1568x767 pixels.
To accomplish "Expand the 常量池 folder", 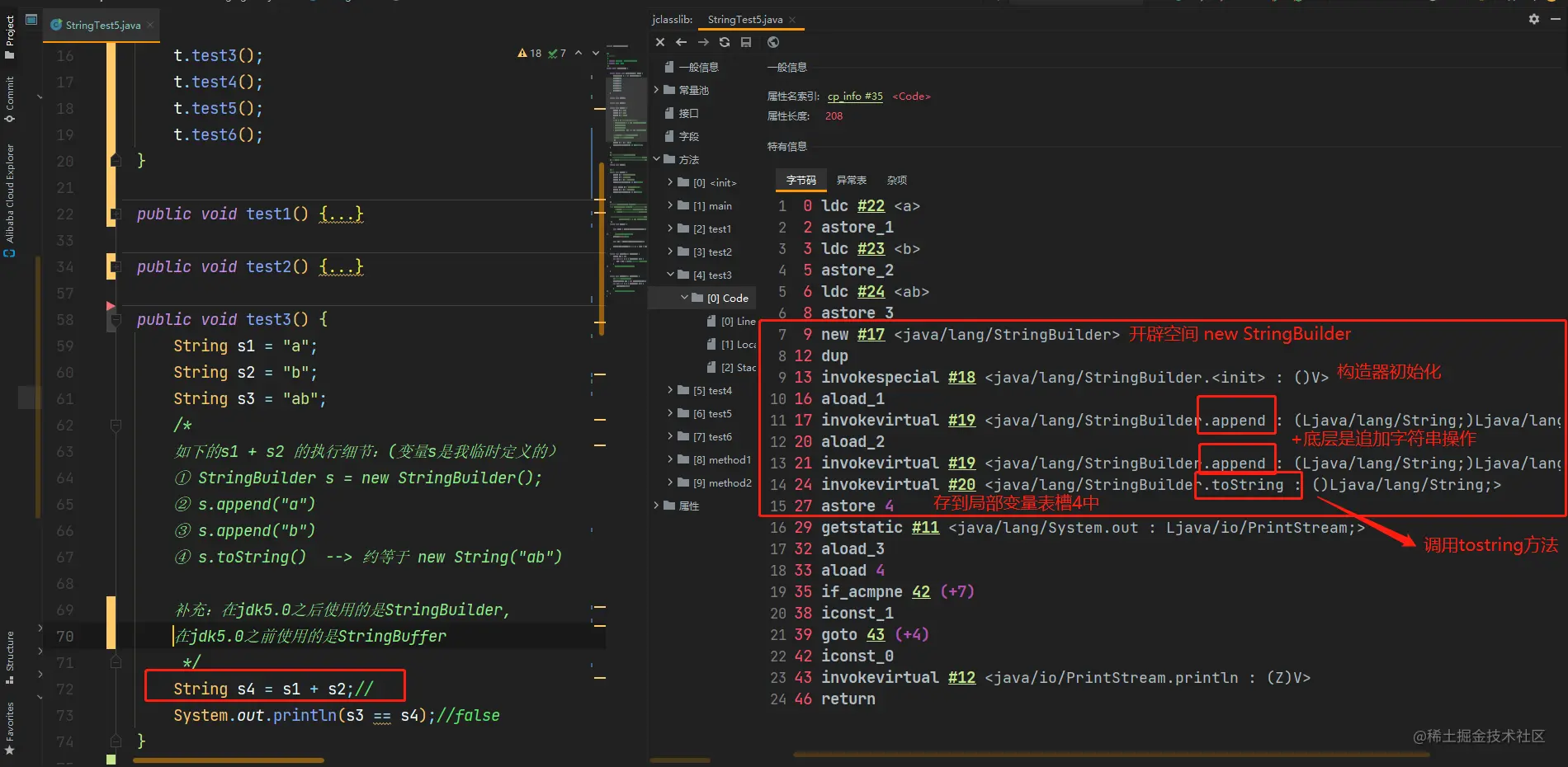I will click(x=657, y=90).
